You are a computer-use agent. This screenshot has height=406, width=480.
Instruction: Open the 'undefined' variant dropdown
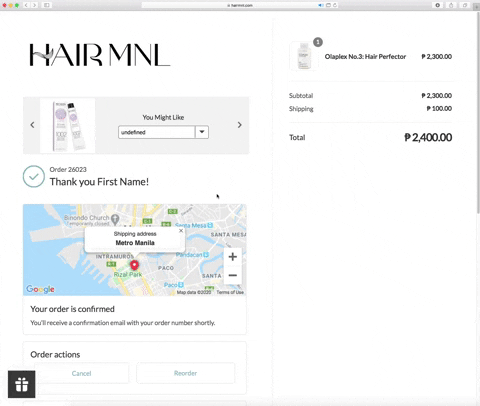click(x=163, y=132)
